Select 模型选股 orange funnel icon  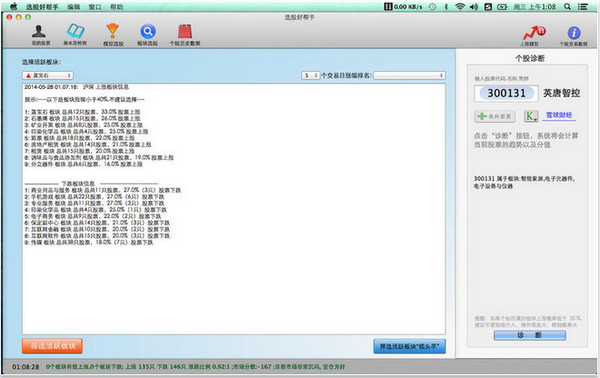(x=112, y=31)
